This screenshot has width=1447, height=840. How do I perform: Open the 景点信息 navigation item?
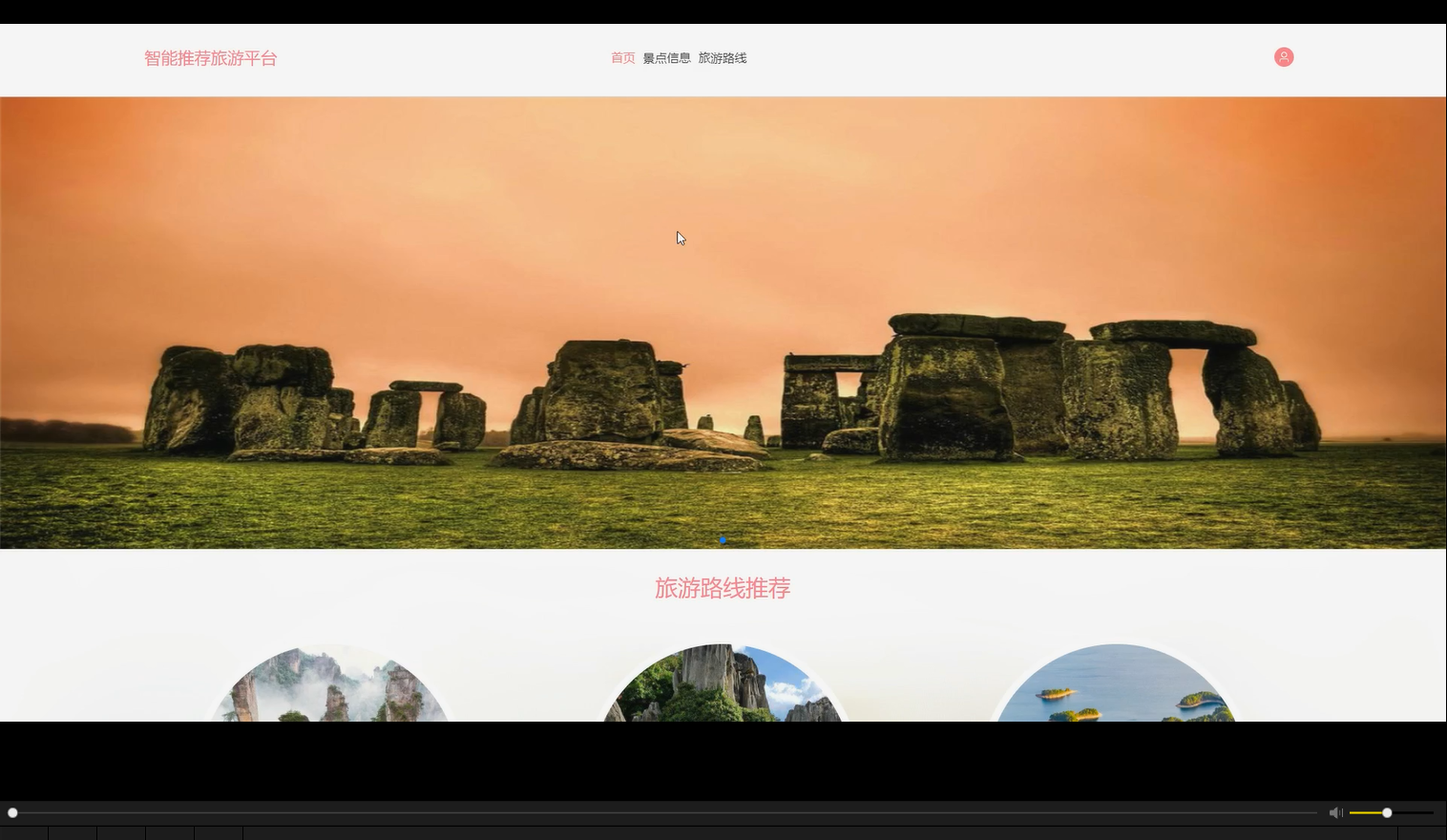tap(666, 58)
